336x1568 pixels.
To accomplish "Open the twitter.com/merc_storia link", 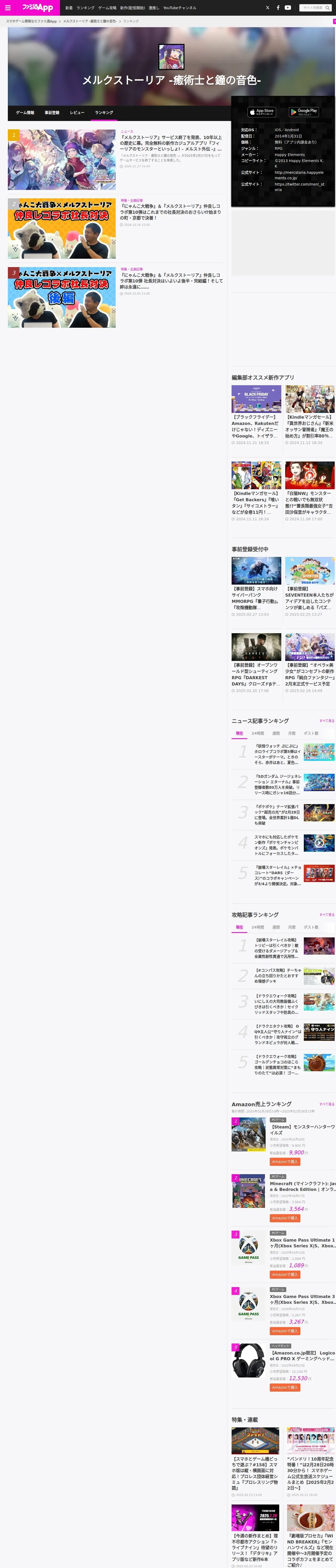I will coord(299,187).
